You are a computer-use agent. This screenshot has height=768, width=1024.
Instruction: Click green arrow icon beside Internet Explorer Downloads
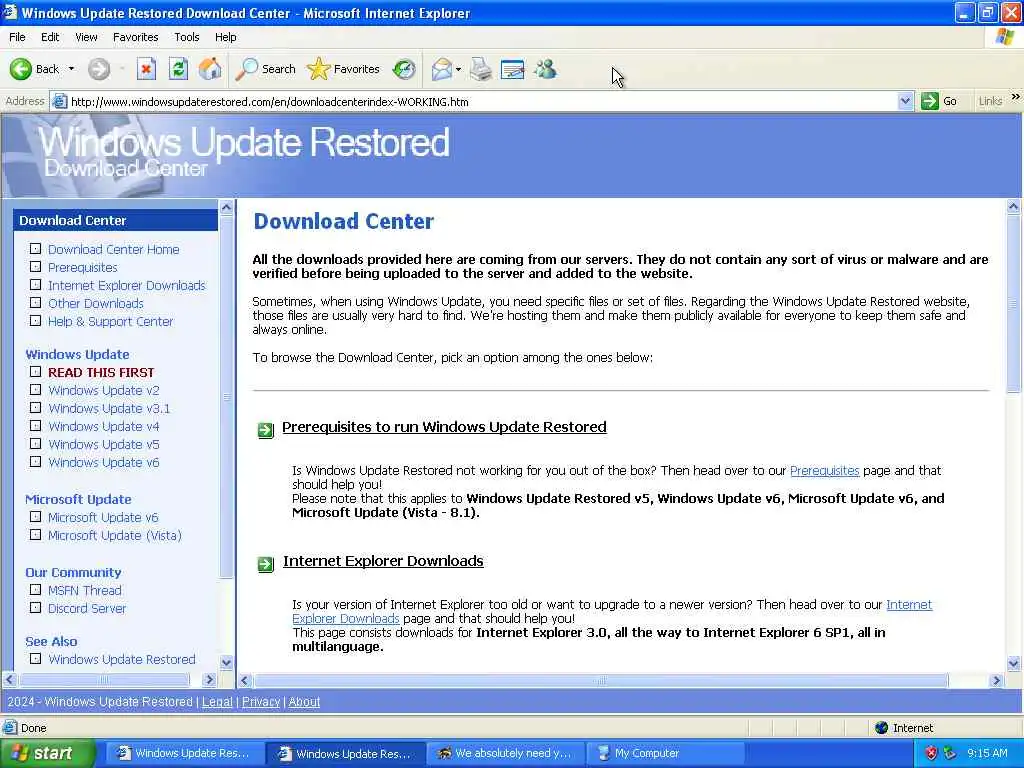265,564
